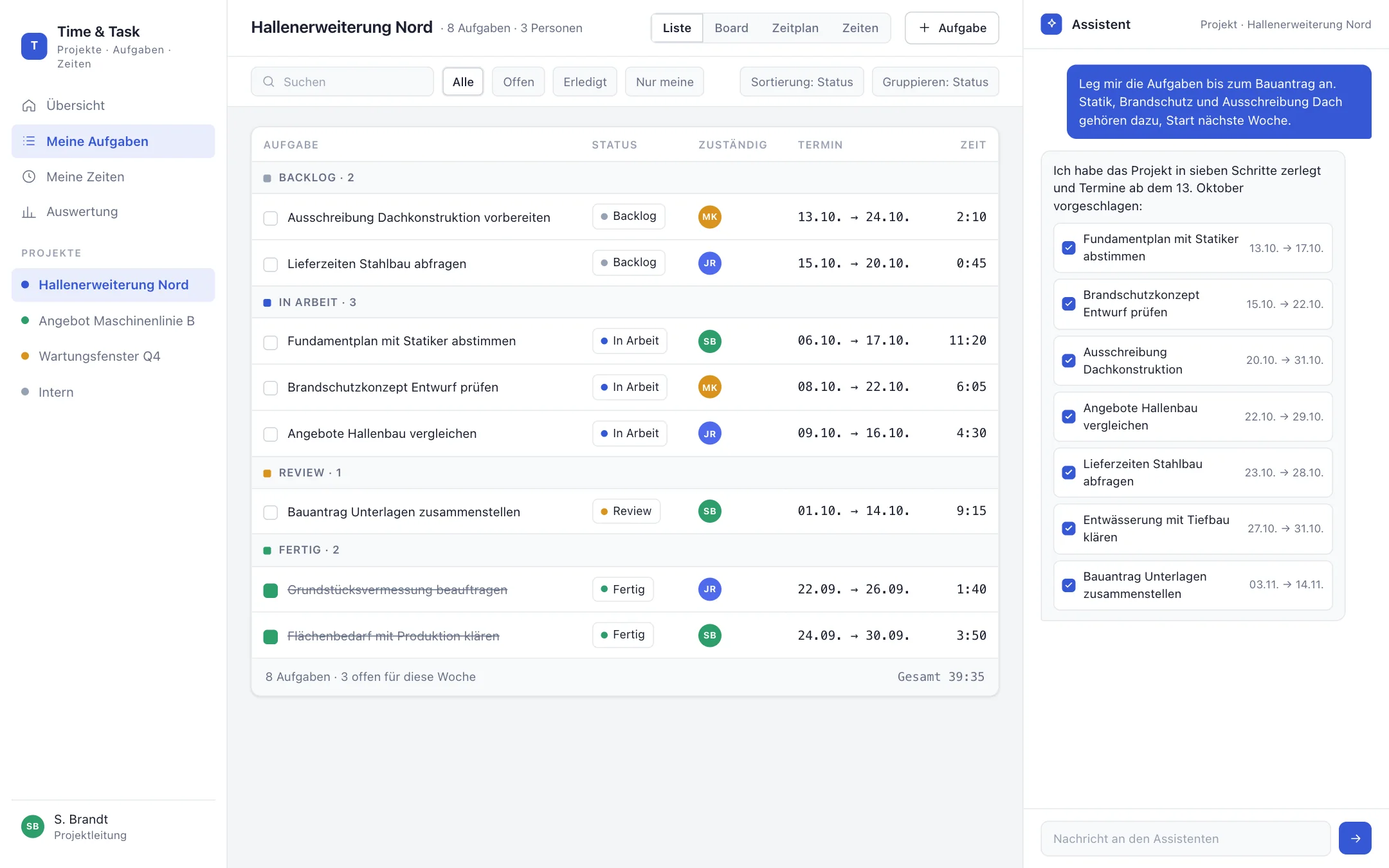Click SB avatar in Flächenbedarf row
The width and height of the screenshot is (1389, 868).
coord(710,635)
